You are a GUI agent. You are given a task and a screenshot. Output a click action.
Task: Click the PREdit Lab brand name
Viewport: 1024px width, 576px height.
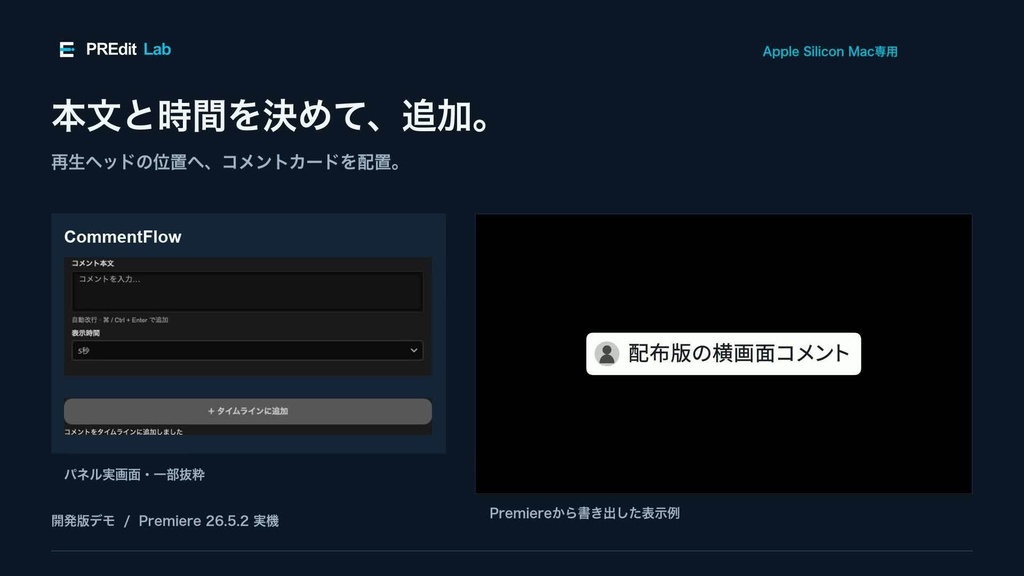pyautogui.click(x=129, y=50)
